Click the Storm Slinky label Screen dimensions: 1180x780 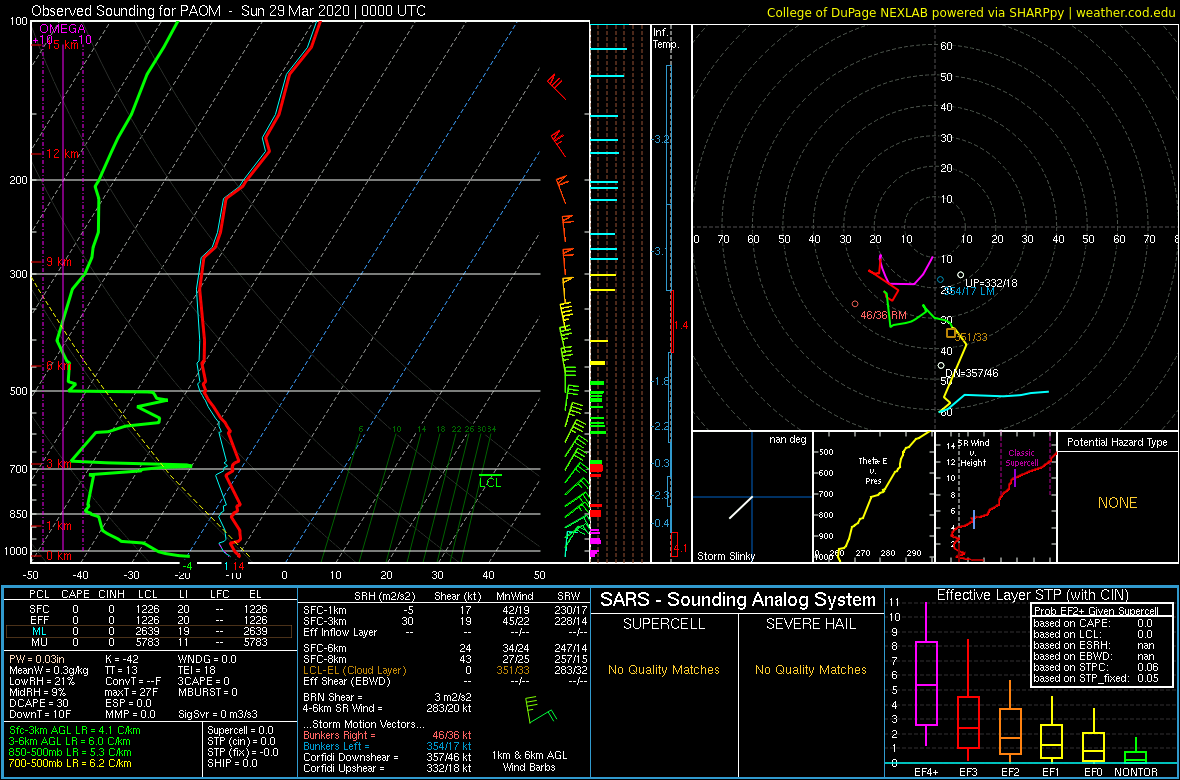(725, 557)
